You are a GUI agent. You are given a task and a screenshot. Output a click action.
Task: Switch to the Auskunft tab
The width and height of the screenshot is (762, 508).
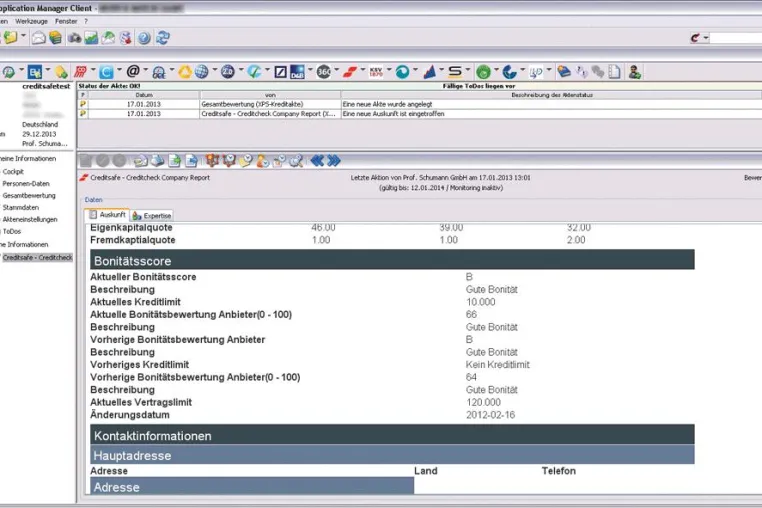[x=107, y=214]
